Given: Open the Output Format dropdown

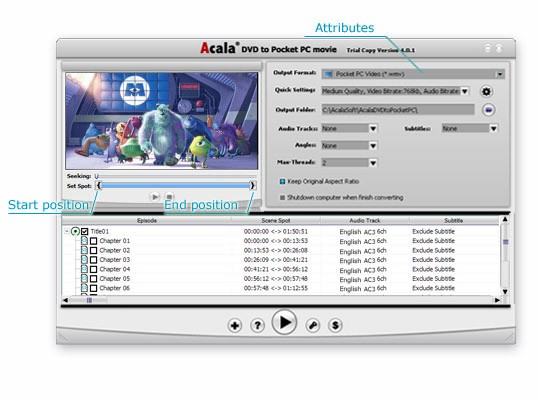Looking at the screenshot, I should pos(500,74).
